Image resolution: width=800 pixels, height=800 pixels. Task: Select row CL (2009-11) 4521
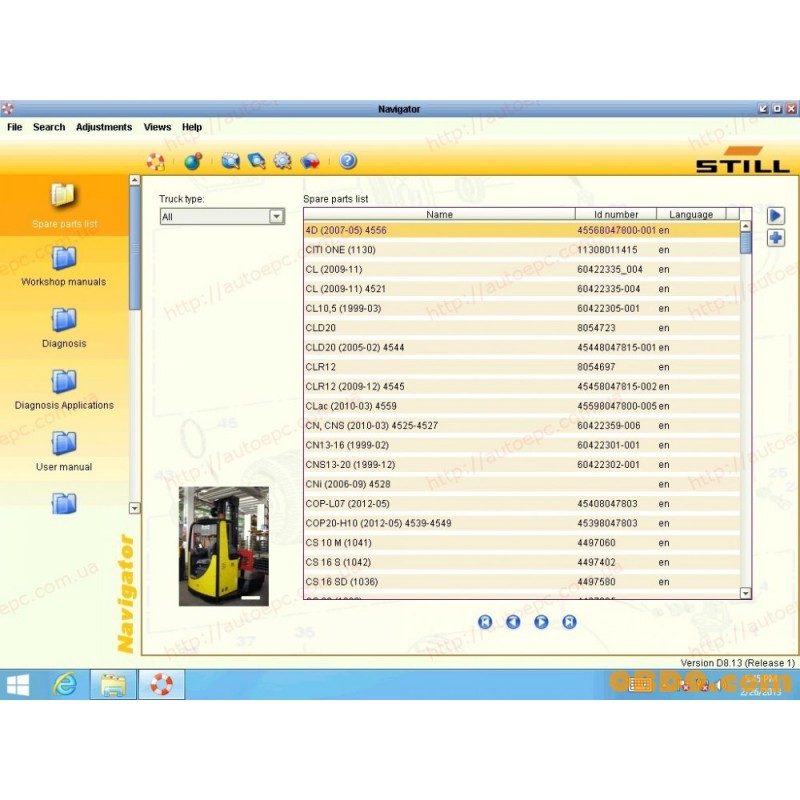pyautogui.click(x=521, y=289)
